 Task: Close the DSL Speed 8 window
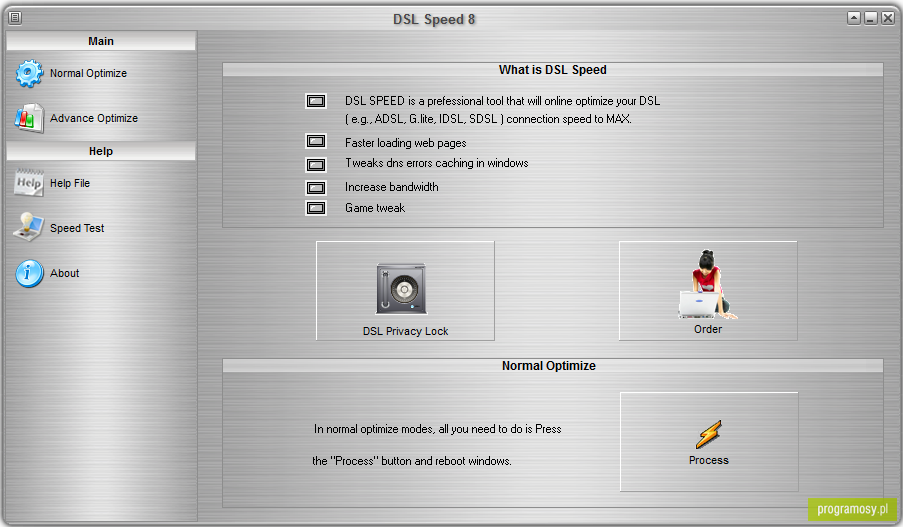coord(888,18)
